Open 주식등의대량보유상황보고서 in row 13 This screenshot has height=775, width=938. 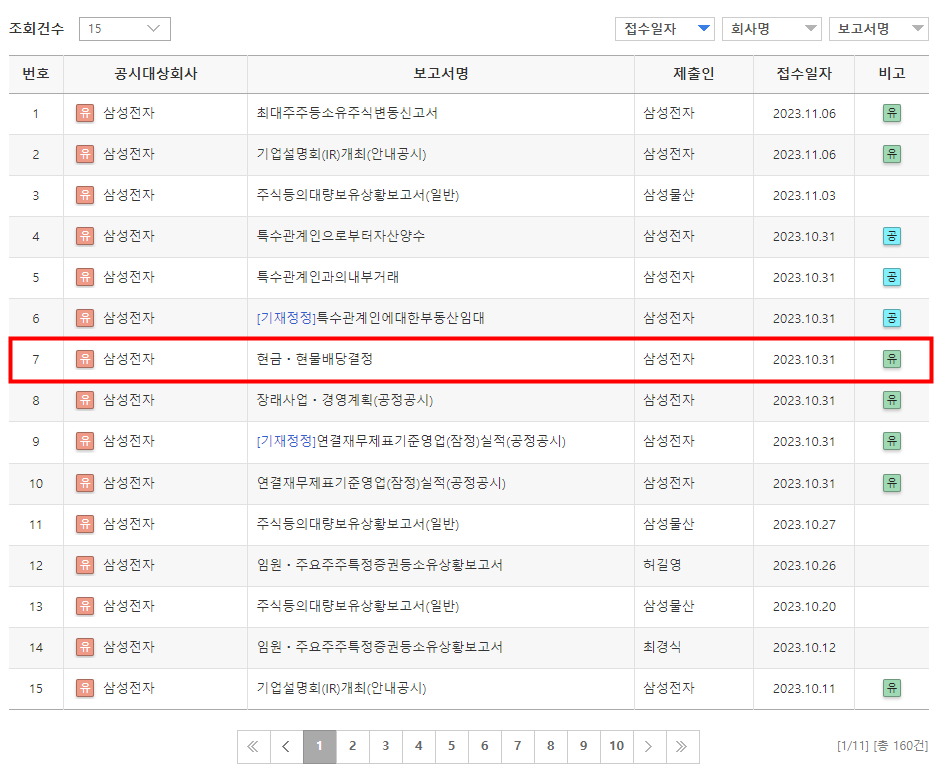click(x=358, y=606)
